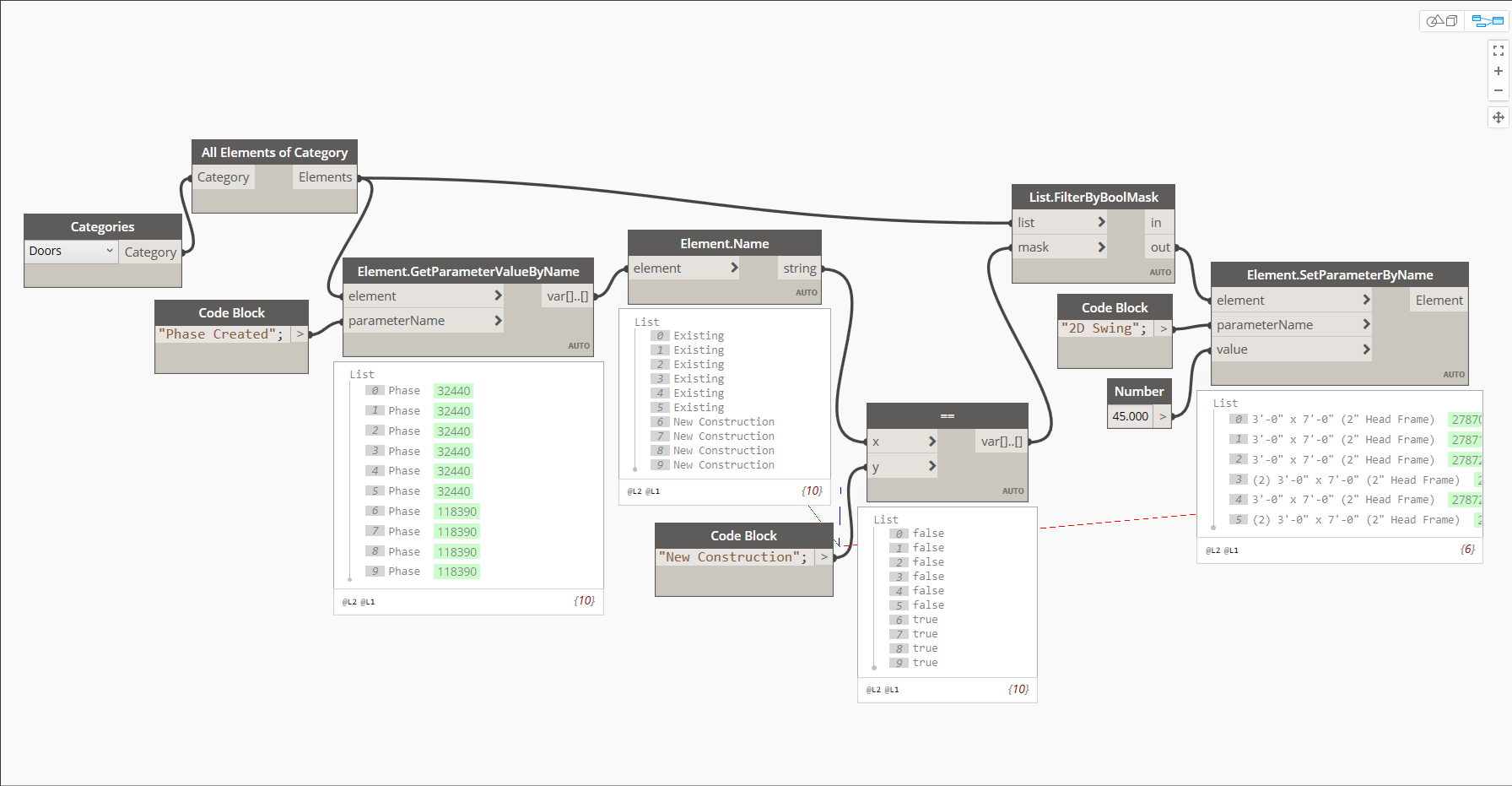
Task: Select the Number node header
Action: [x=1139, y=391]
